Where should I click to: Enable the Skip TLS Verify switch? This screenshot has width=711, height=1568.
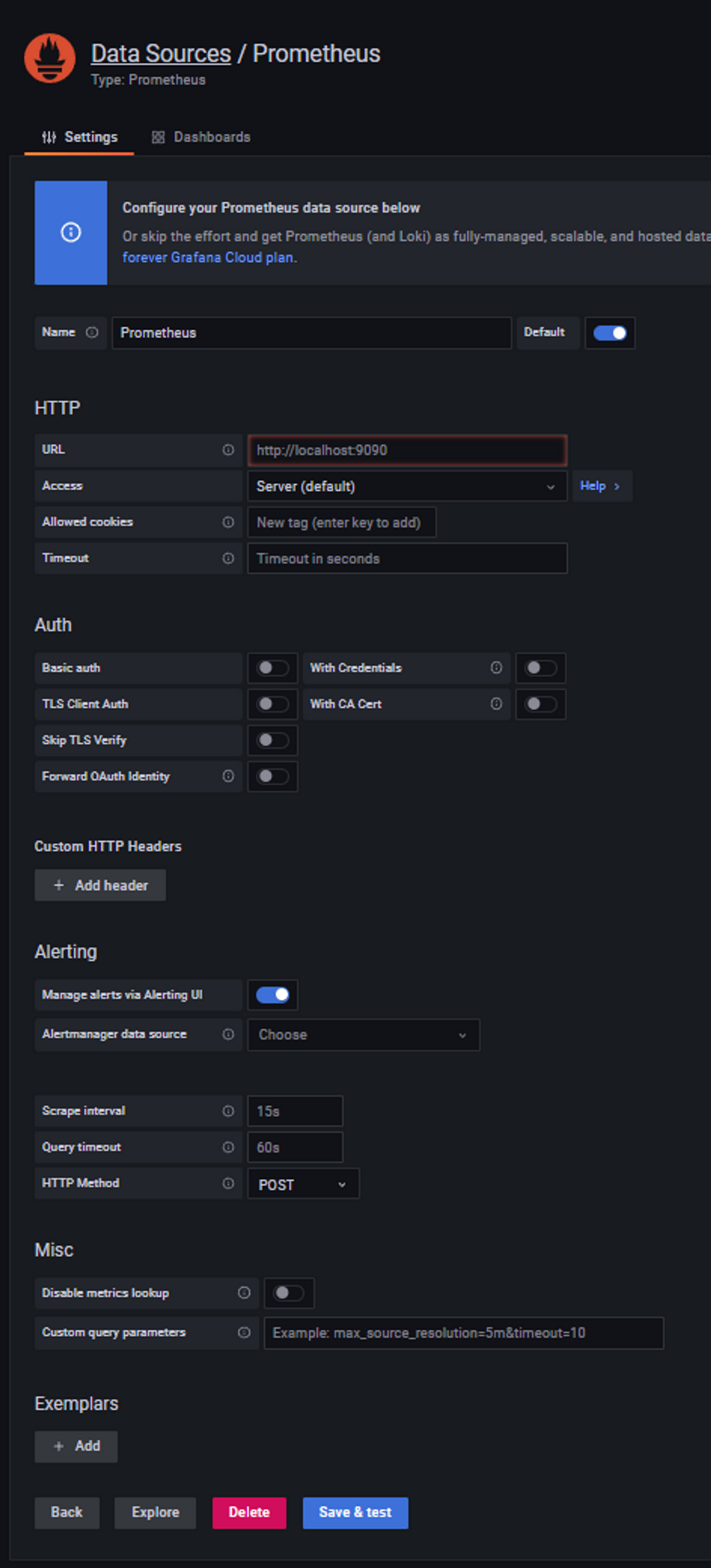point(273,740)
